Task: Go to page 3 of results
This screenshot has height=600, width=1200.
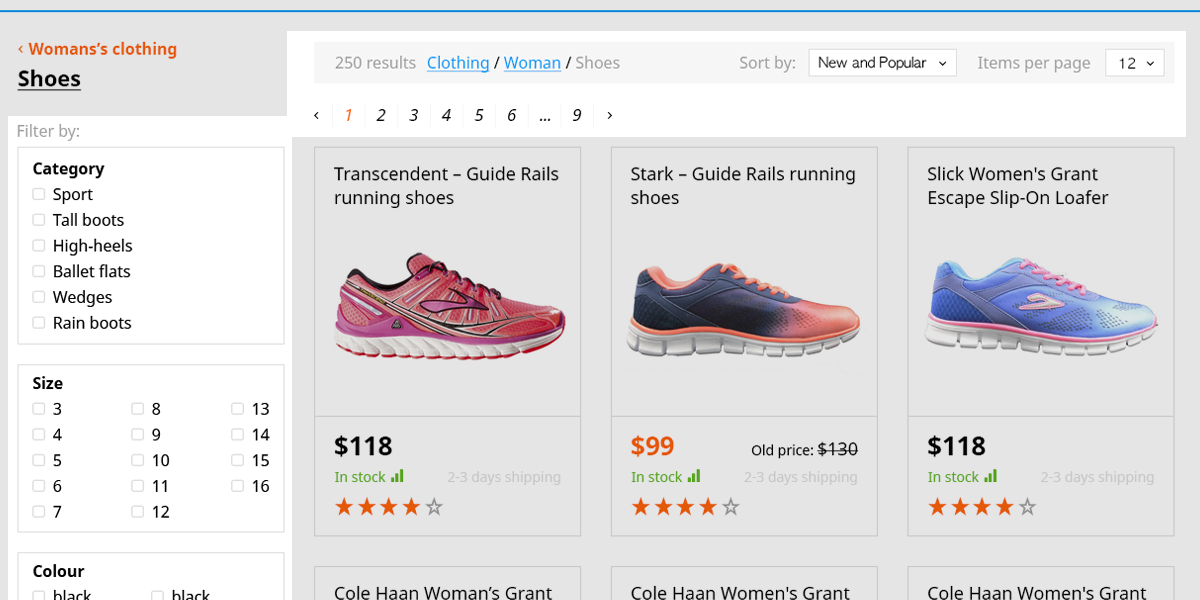Action: 413,115
